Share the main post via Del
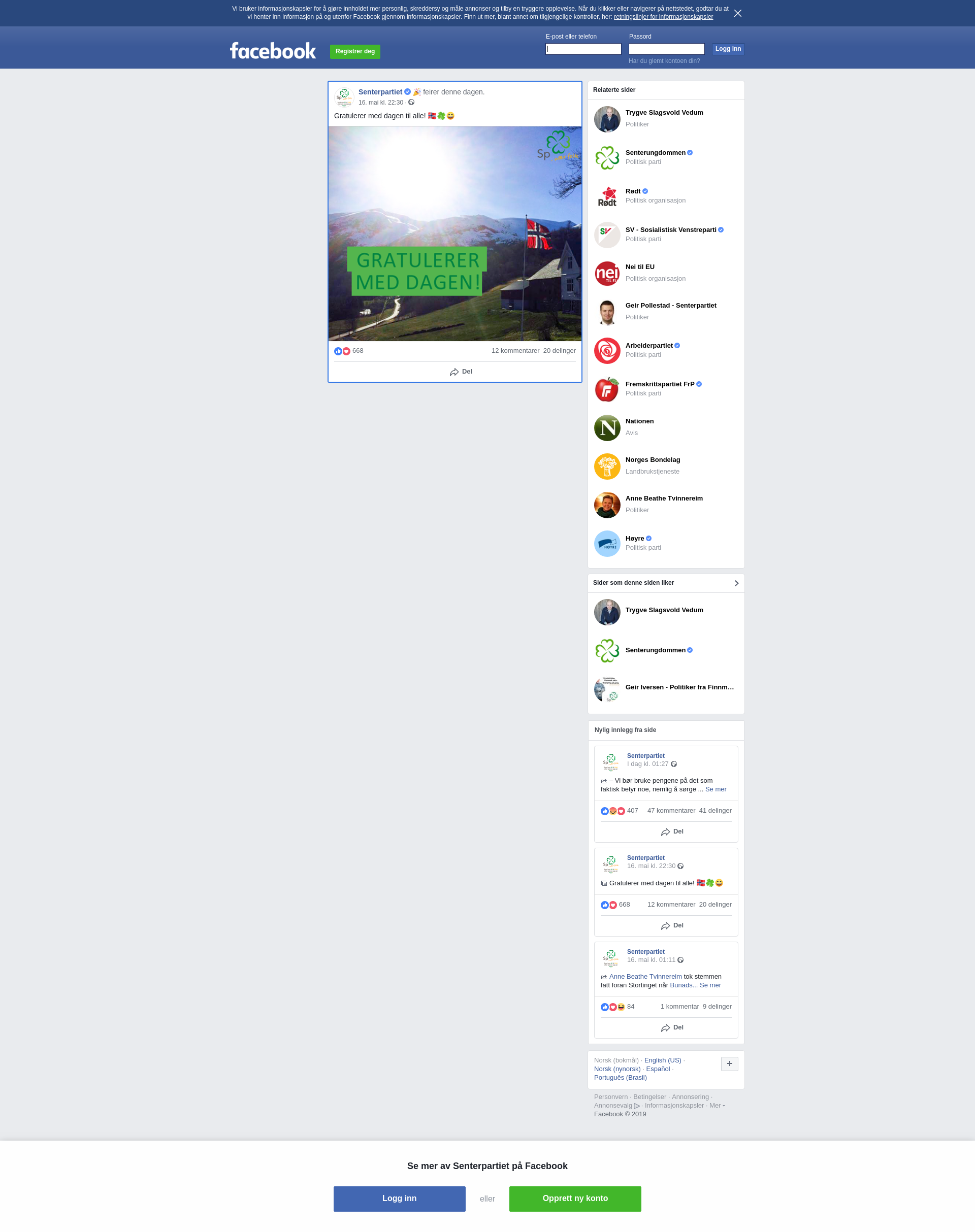This screenshot has width=975, height=1232. click(x=461, y=372)
